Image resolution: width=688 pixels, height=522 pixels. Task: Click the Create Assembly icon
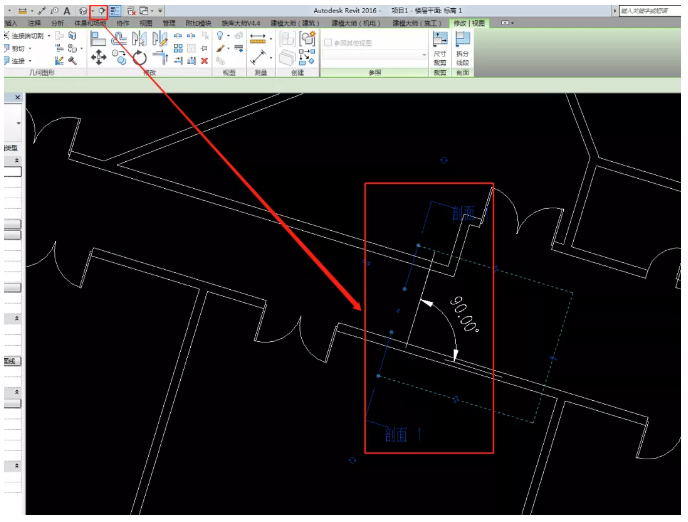(287, 39)
